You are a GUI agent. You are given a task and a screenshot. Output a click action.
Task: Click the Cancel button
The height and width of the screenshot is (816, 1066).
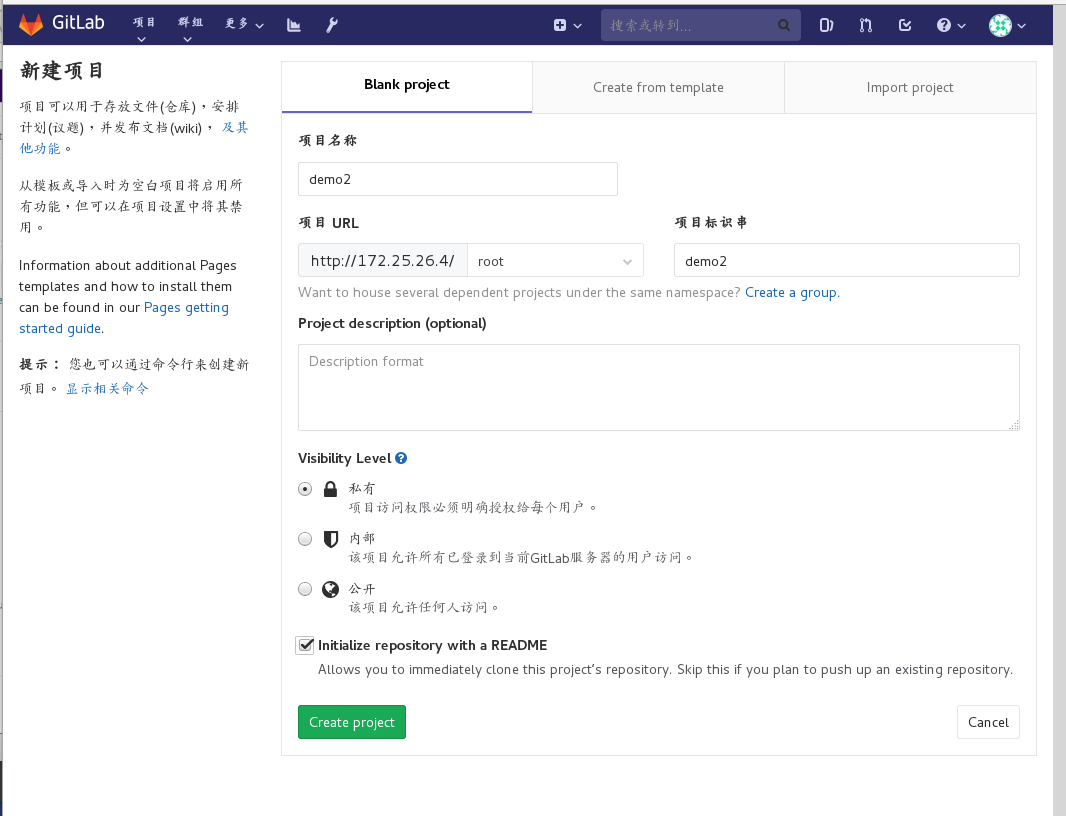click(x=988, y=722)
